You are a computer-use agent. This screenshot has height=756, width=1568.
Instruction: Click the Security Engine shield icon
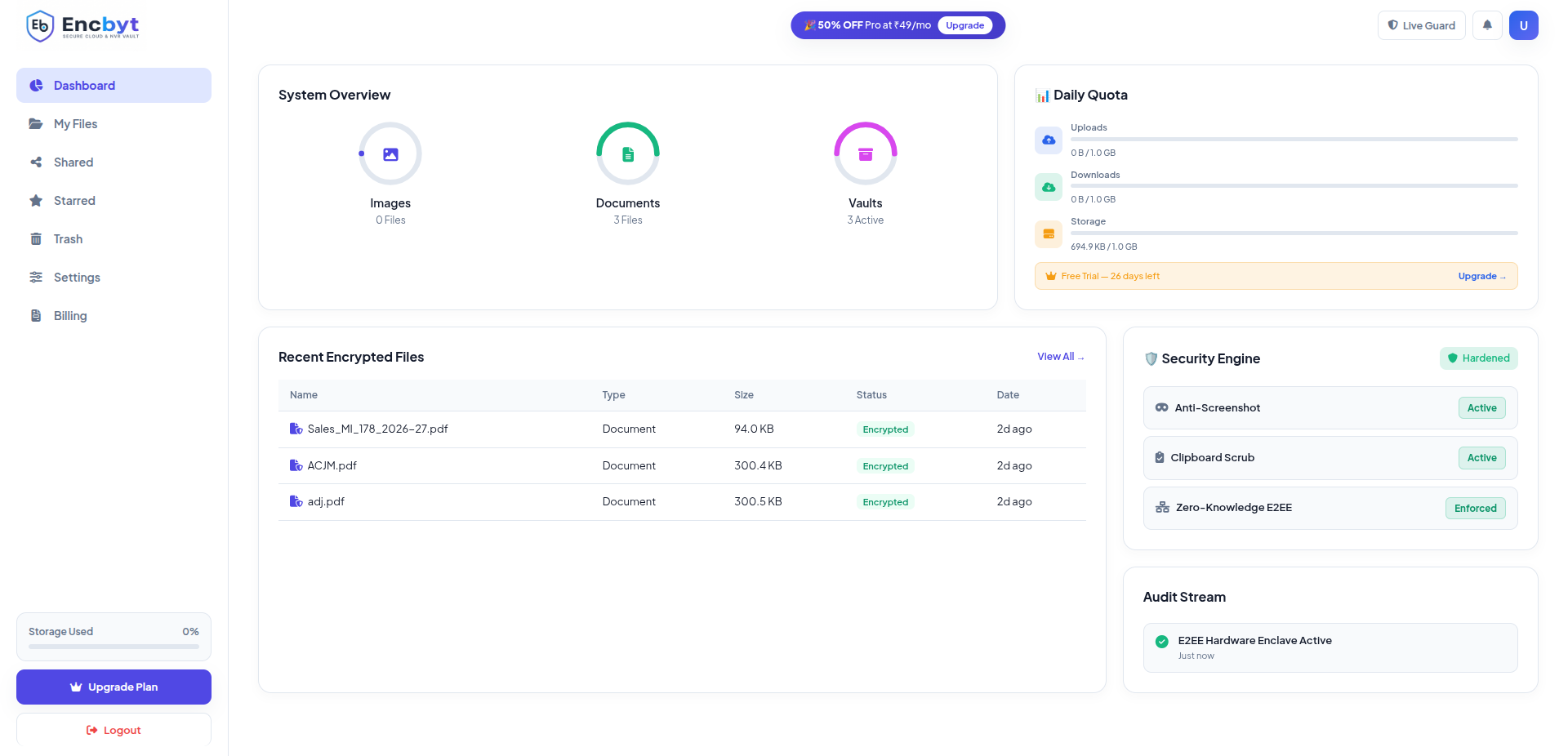[1151, 358]
